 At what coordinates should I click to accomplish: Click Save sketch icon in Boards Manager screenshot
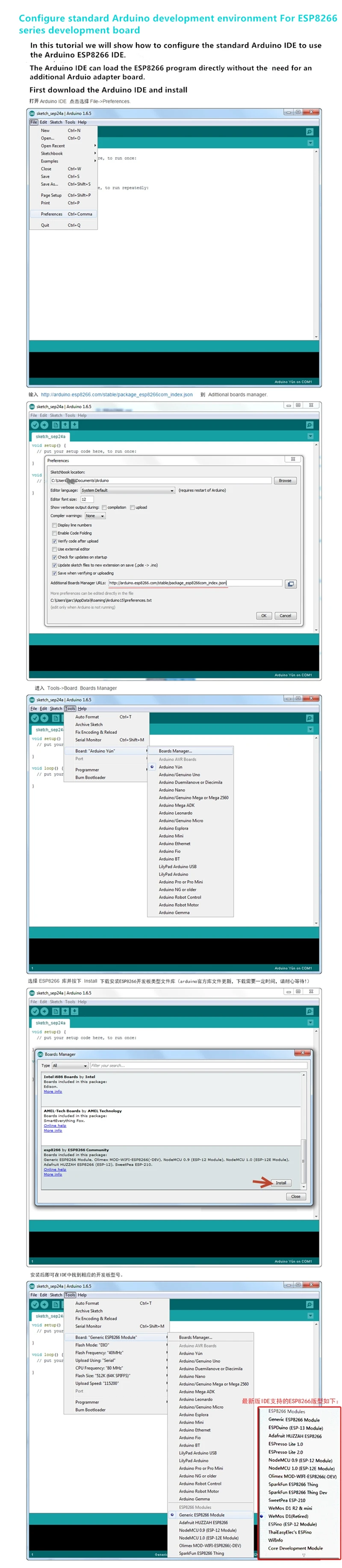pos(74,1011)
